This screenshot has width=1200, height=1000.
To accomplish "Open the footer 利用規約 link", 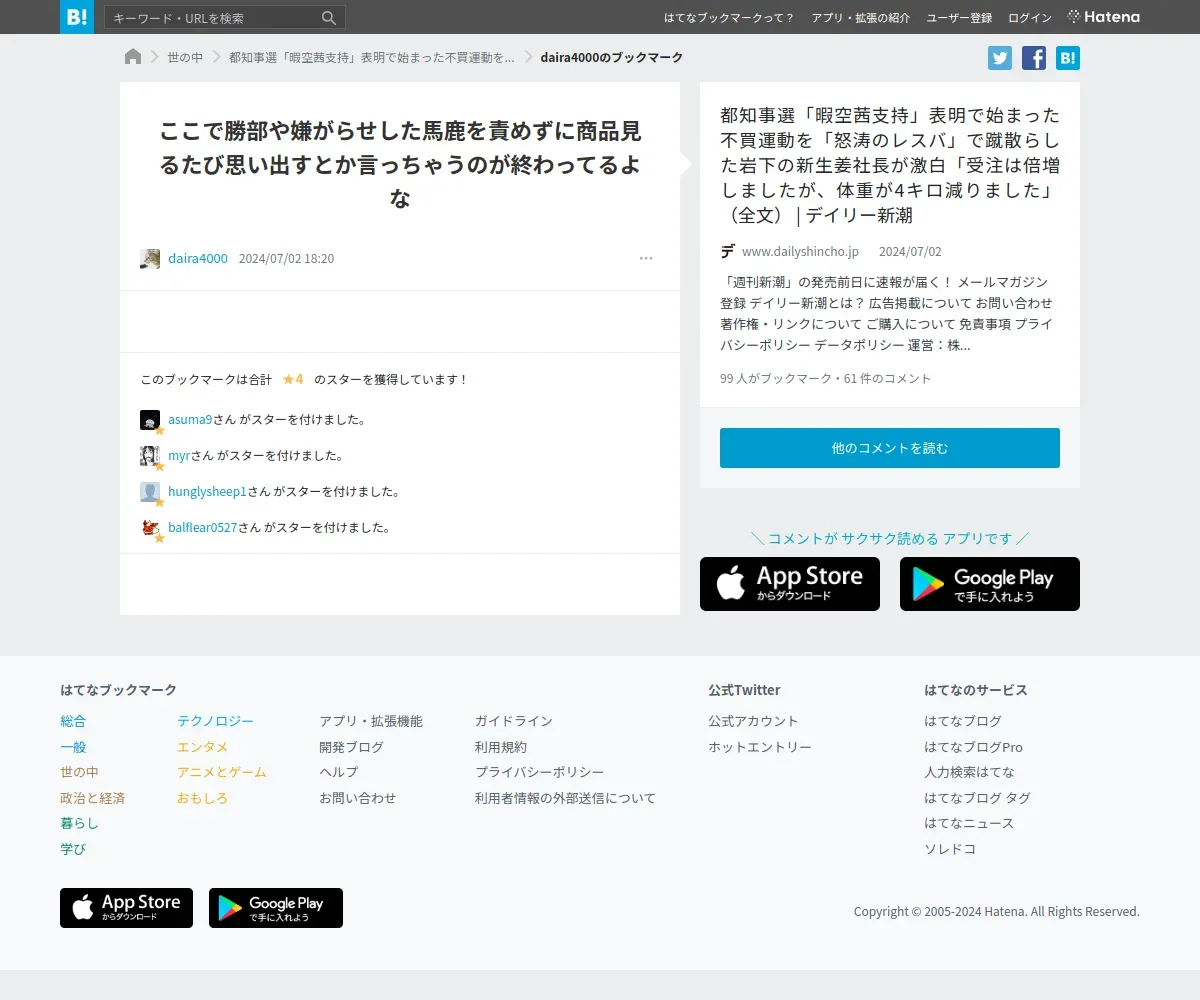I will (501, 747).
